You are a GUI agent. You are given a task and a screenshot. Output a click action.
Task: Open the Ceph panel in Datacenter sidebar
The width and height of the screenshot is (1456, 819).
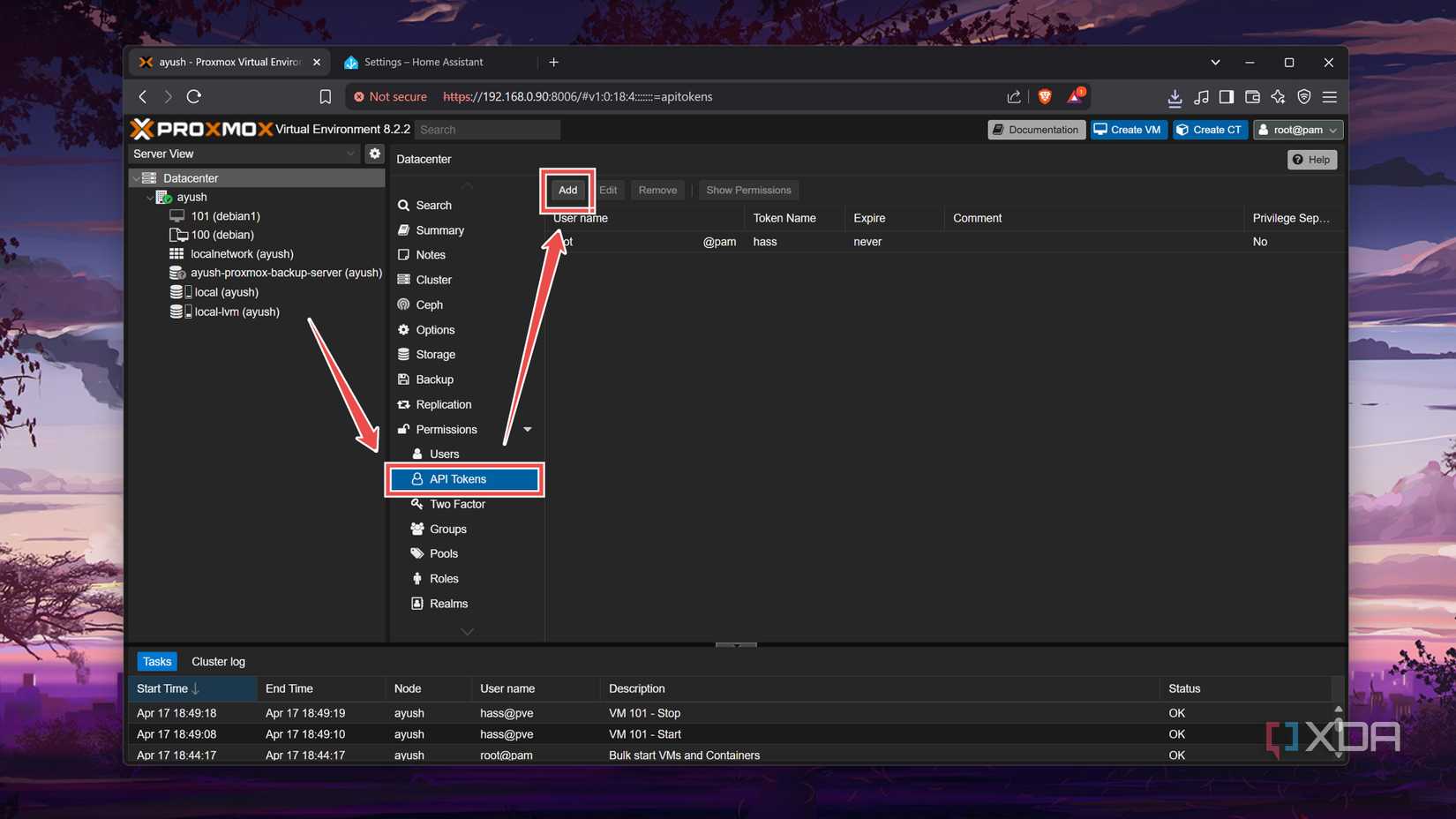[x=428, y=304]
